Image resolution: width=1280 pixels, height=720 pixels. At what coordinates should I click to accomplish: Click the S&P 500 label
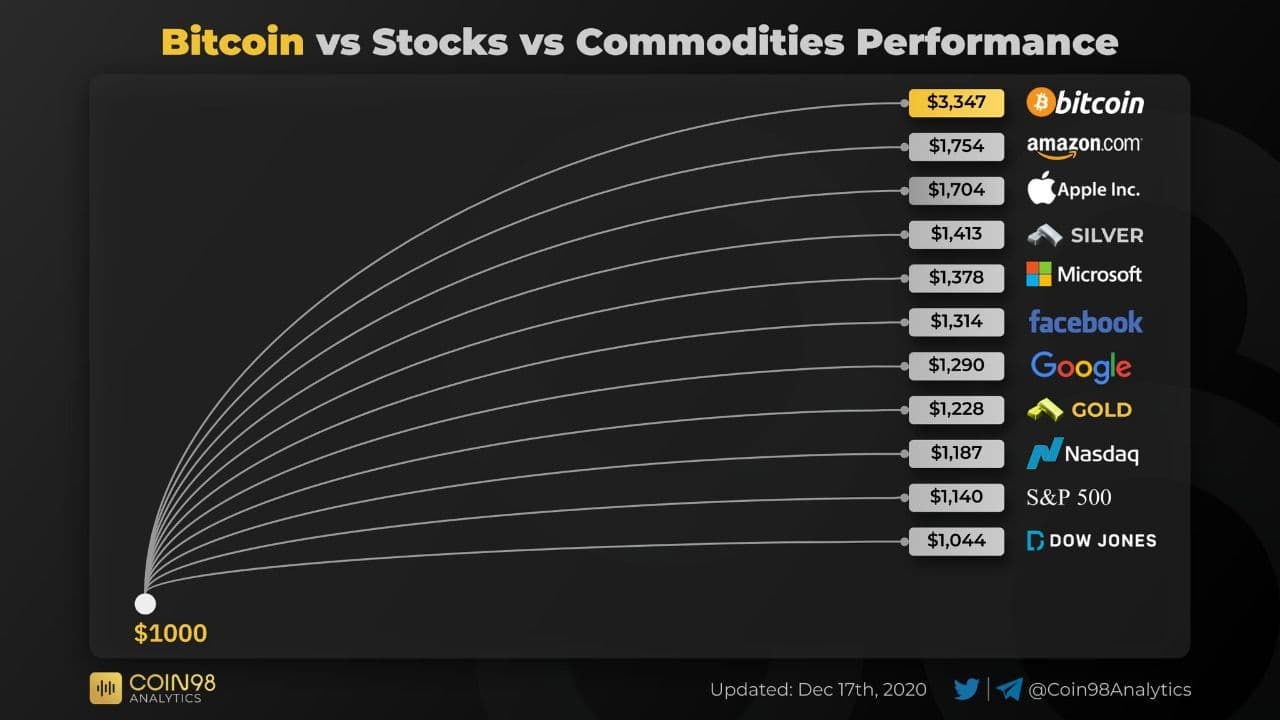point(1069,497)
